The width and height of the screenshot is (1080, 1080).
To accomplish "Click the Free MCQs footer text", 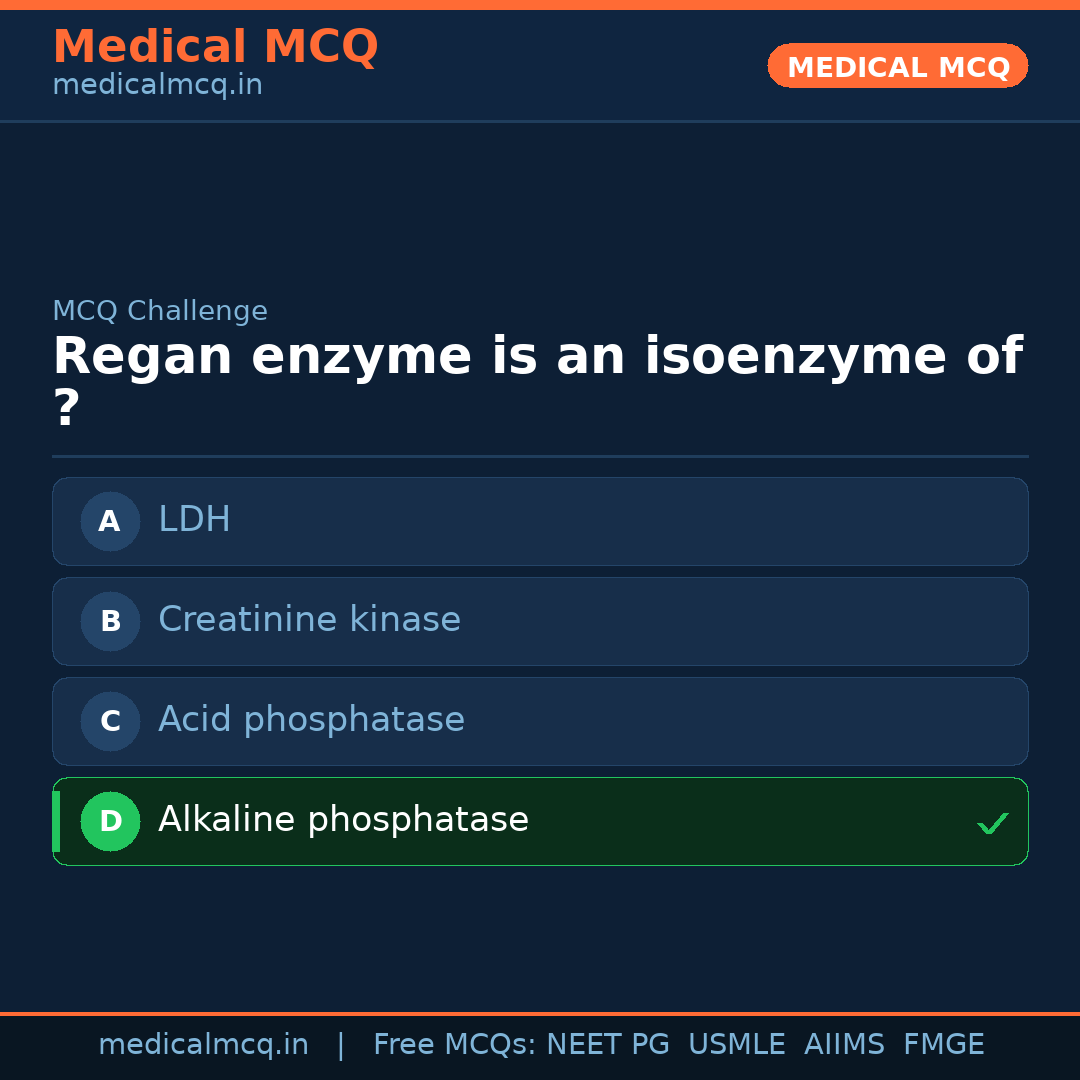I will (454, 1045).
